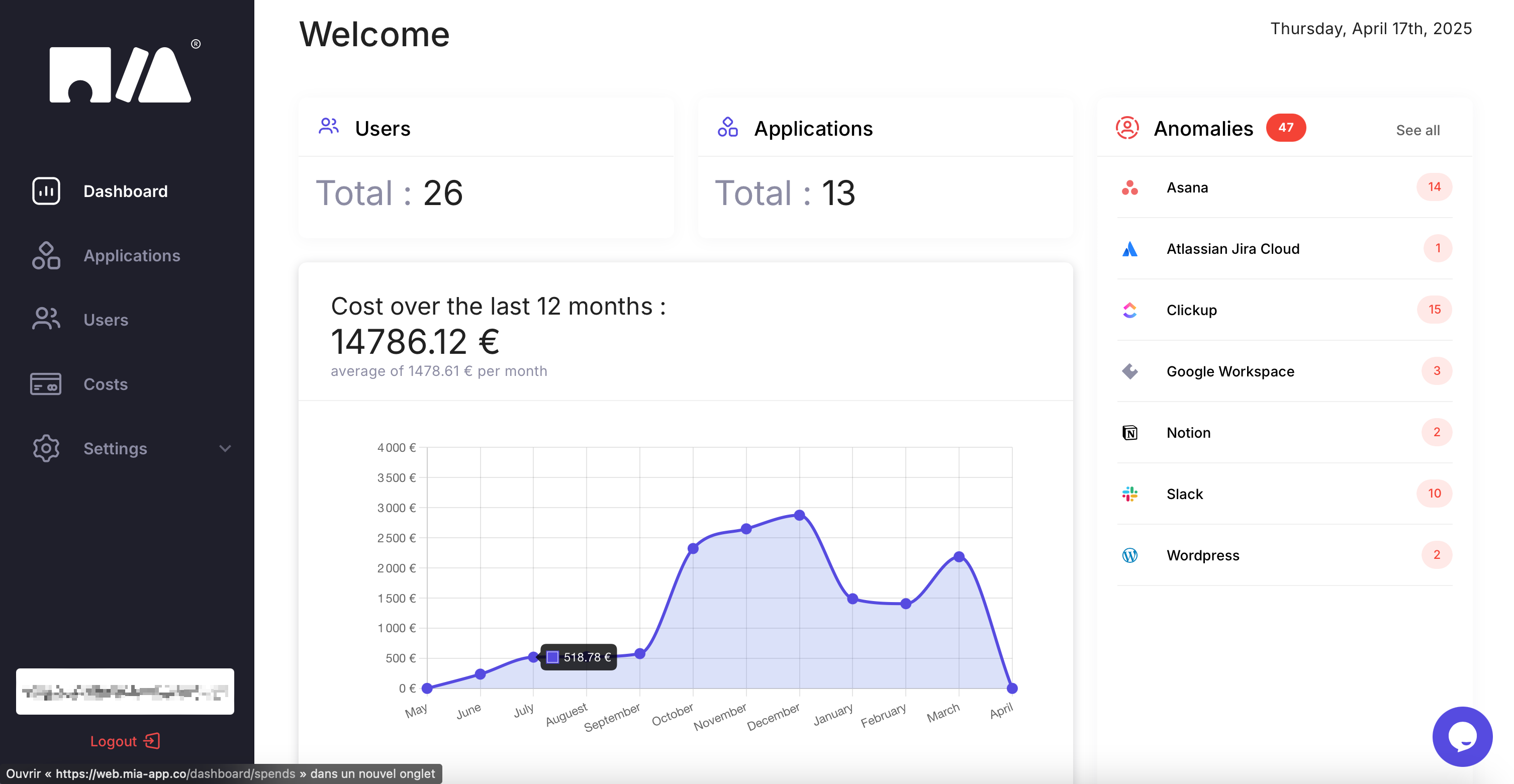Open Clickup from the Anomalies panel
1514x784 pixels.
click(x=1129, y=310)
